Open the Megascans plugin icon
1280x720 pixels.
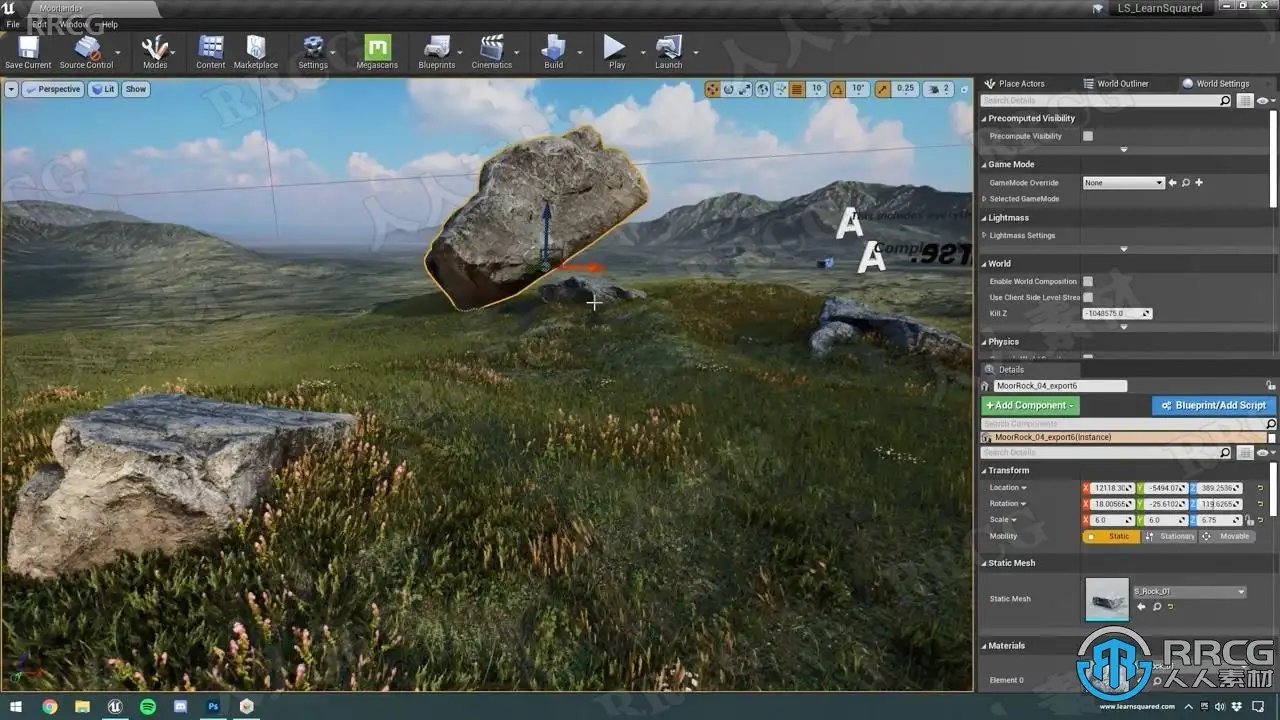(377, 48)
